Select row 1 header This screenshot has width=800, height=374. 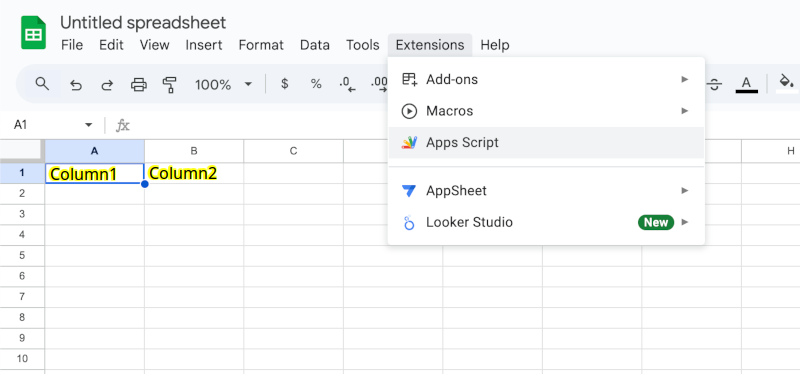coord(22,173)
